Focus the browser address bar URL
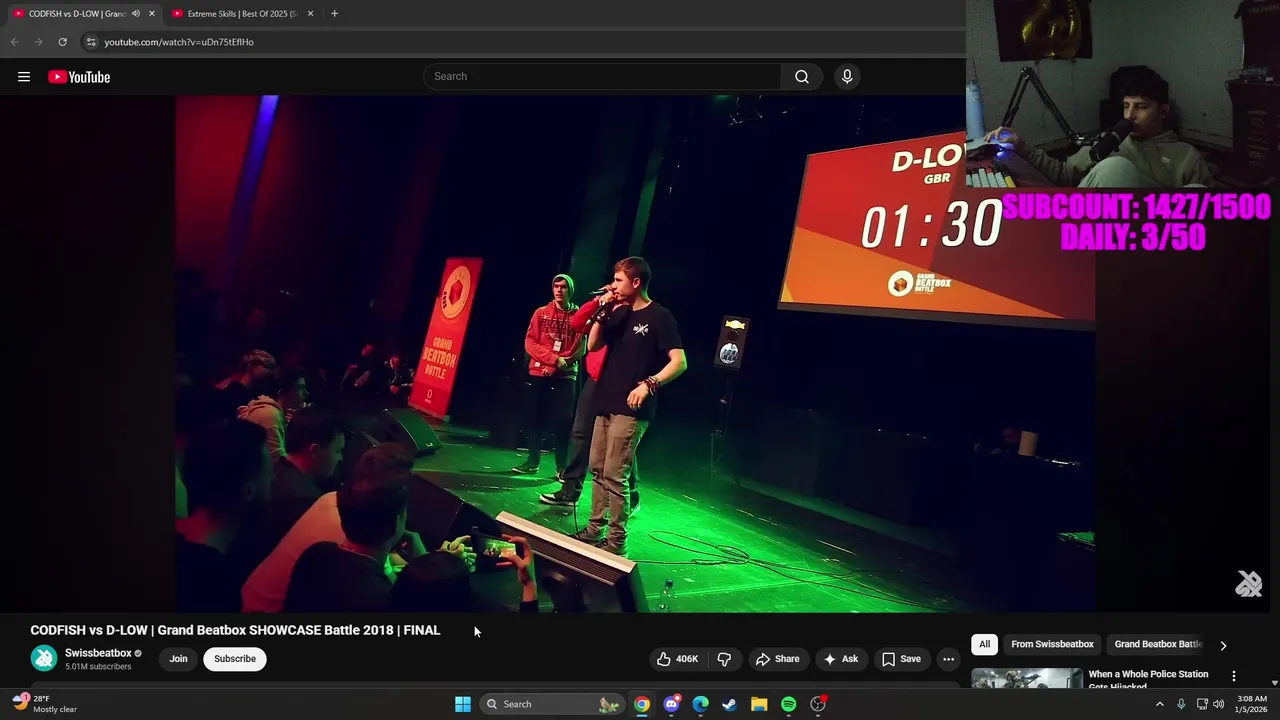 [x=179, y=42]
